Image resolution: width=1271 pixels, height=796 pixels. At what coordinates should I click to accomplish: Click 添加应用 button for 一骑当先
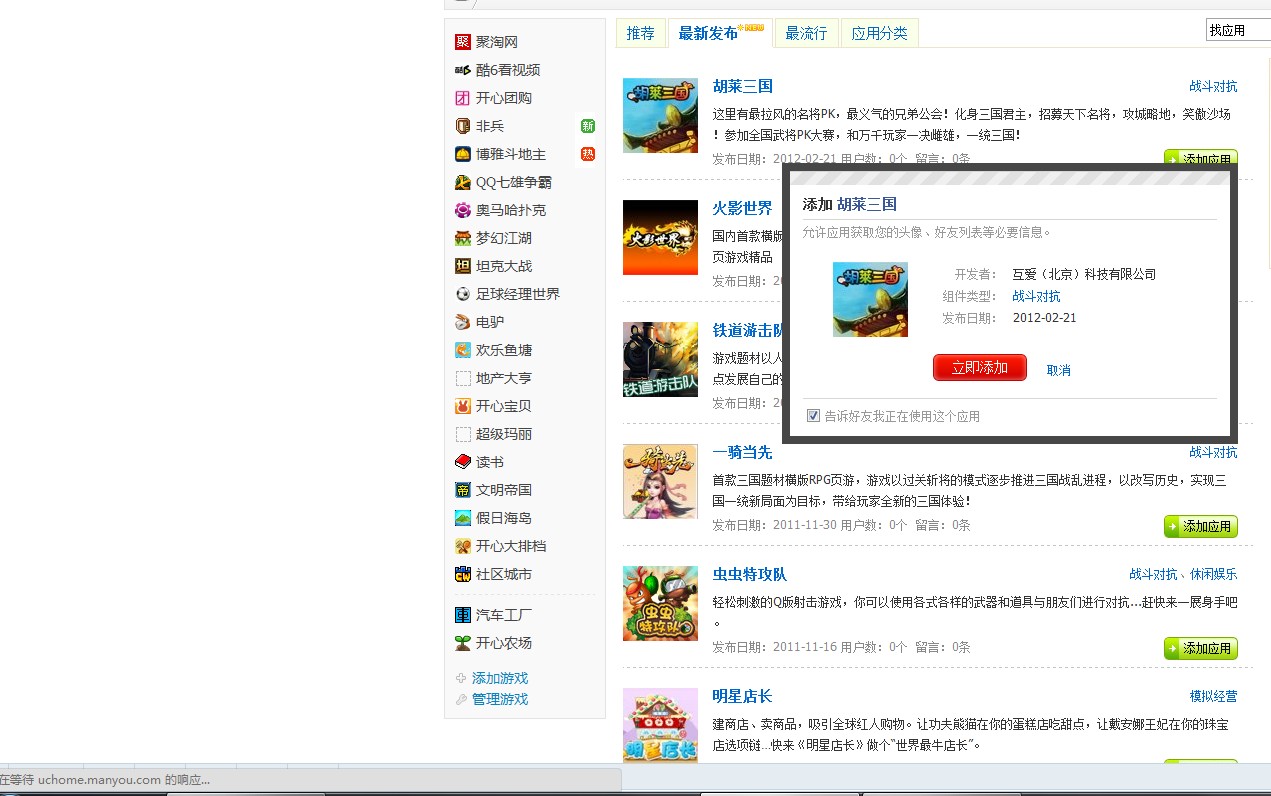pos(1200,526)
